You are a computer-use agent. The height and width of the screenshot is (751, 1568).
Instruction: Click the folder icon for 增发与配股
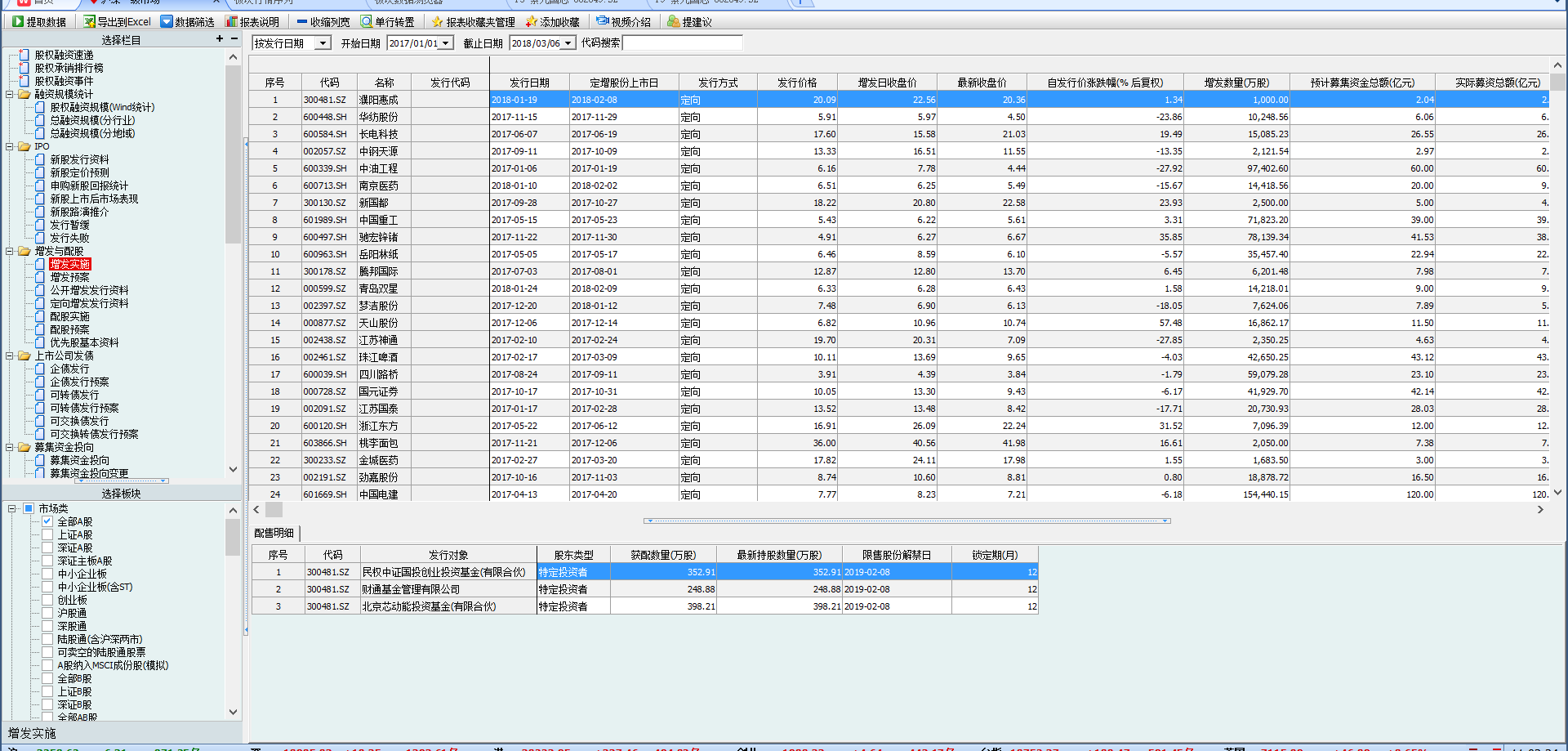point(24,251)
